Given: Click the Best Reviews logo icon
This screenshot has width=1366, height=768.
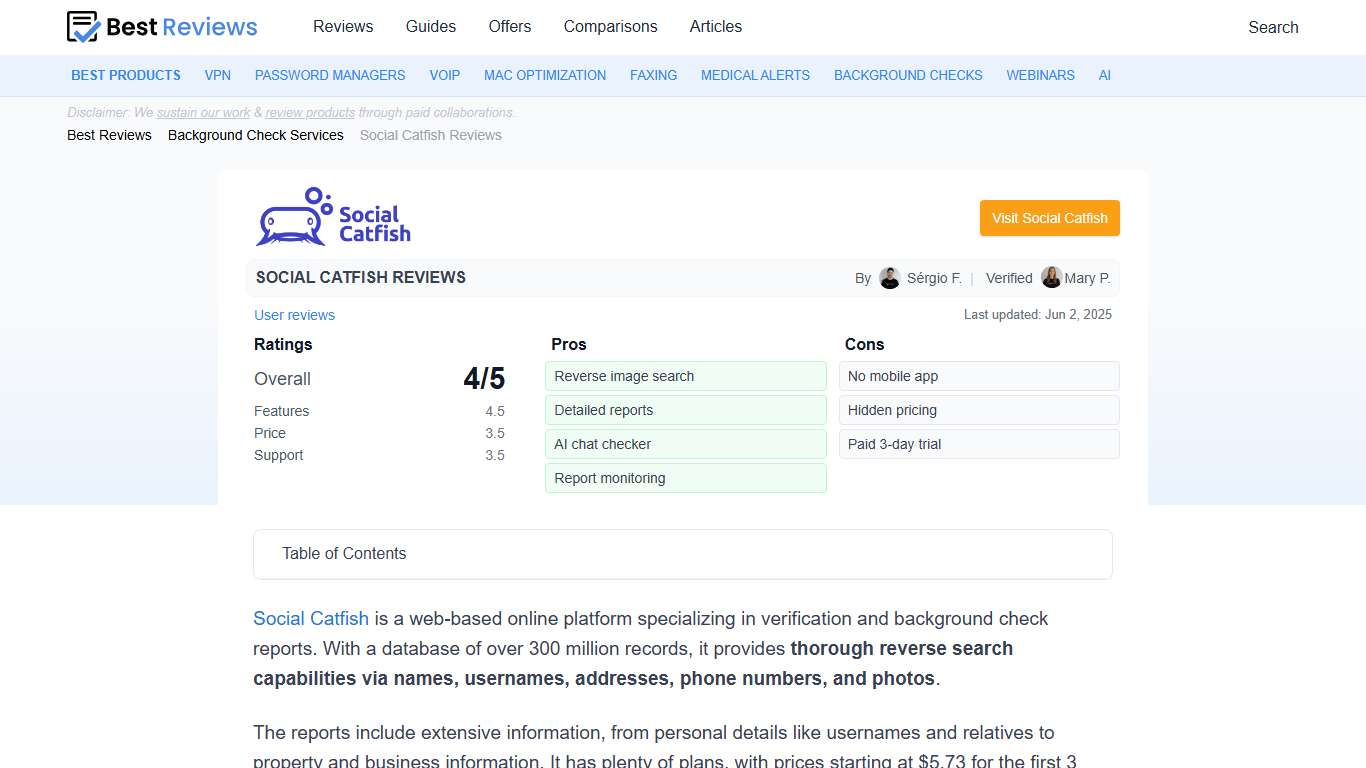Looking at the screenshot, I should coord(81,26).
